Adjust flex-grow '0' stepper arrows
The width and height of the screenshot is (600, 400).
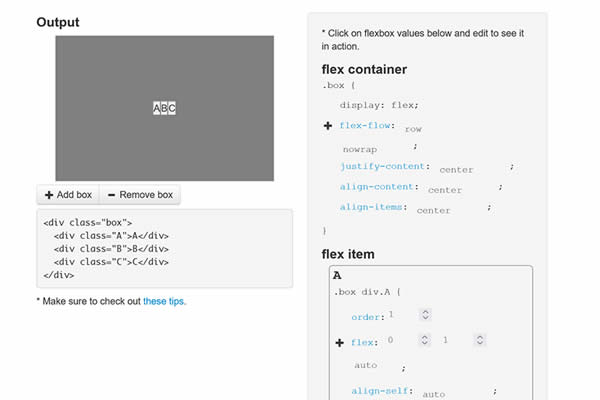pos(424,340)
